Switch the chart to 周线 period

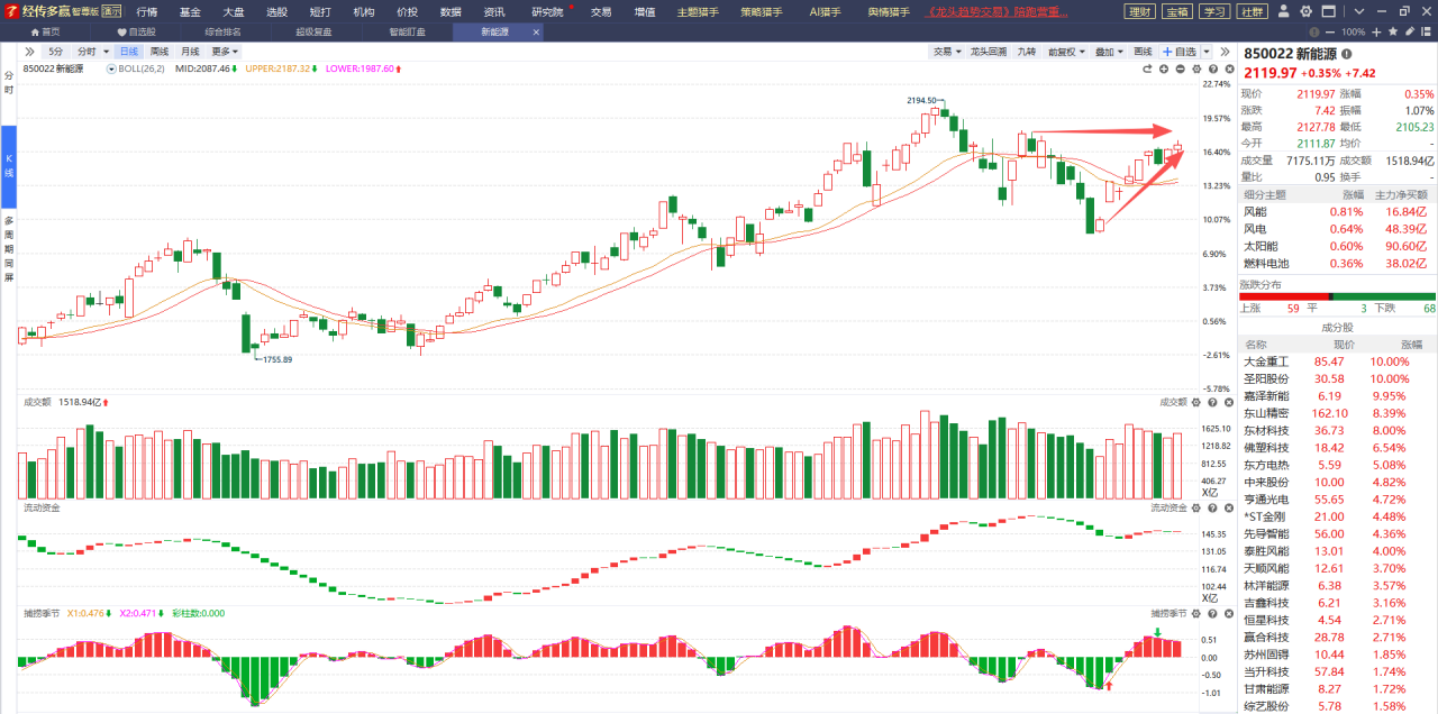click(x=160, y=51)
